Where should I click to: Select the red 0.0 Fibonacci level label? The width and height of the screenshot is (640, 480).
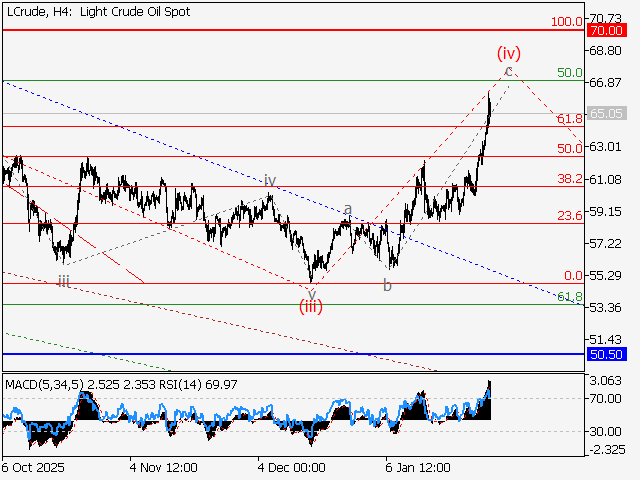point(573,275)
